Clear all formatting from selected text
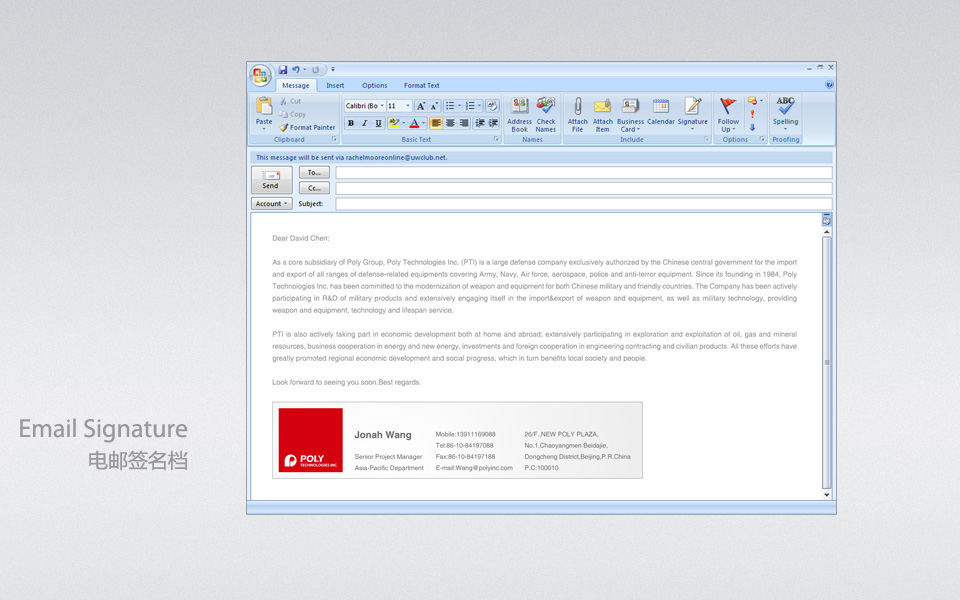The image size is (960, 600). 492,106
